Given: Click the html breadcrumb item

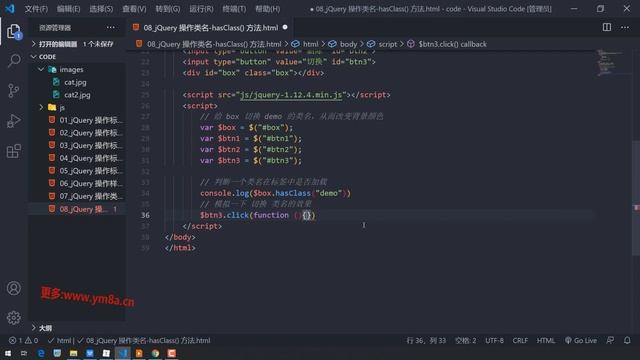Looking at the screenshot, I should tap(310, 44).
